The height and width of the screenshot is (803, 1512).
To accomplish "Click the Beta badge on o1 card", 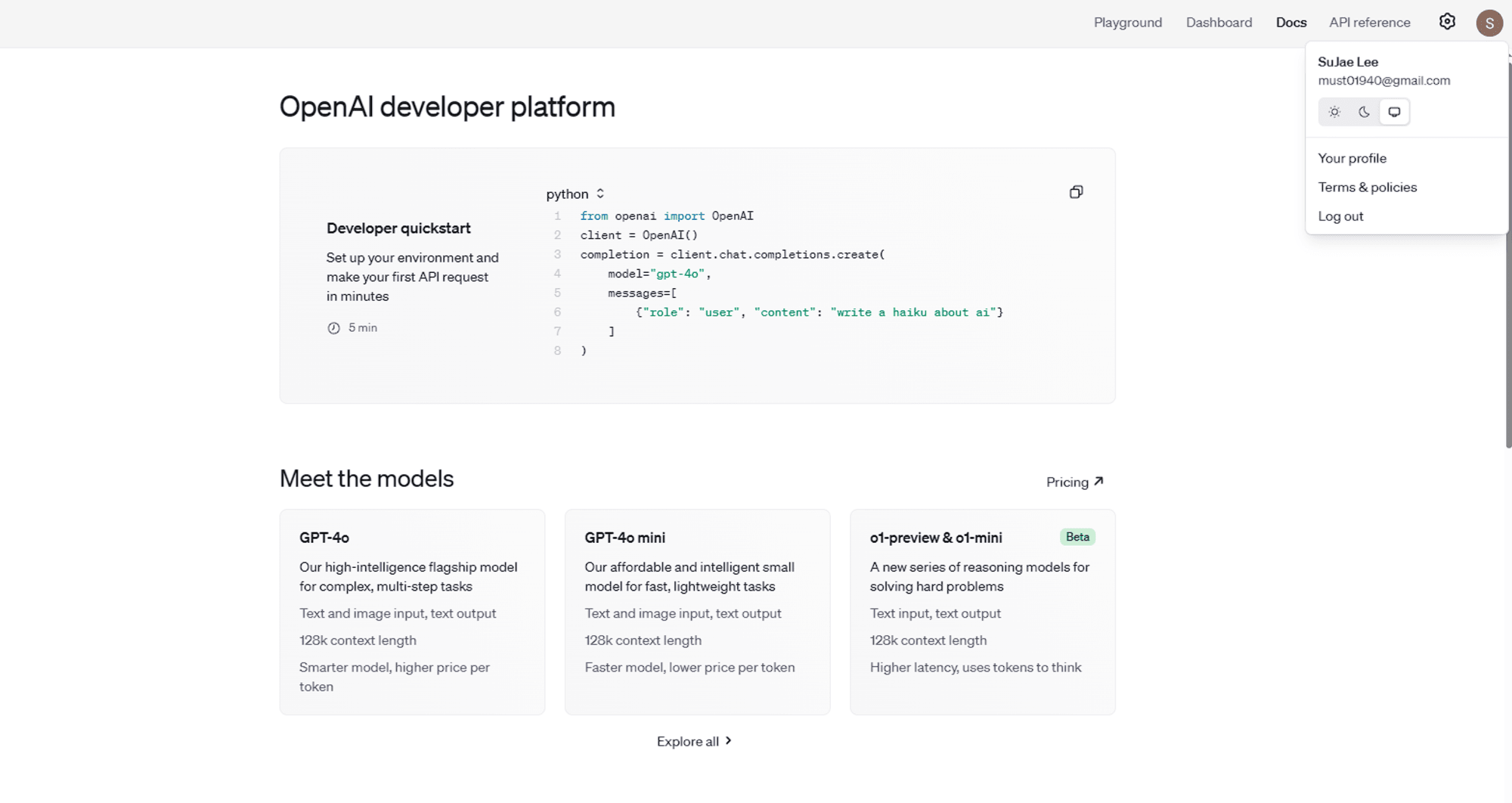I will [1077, 537].
